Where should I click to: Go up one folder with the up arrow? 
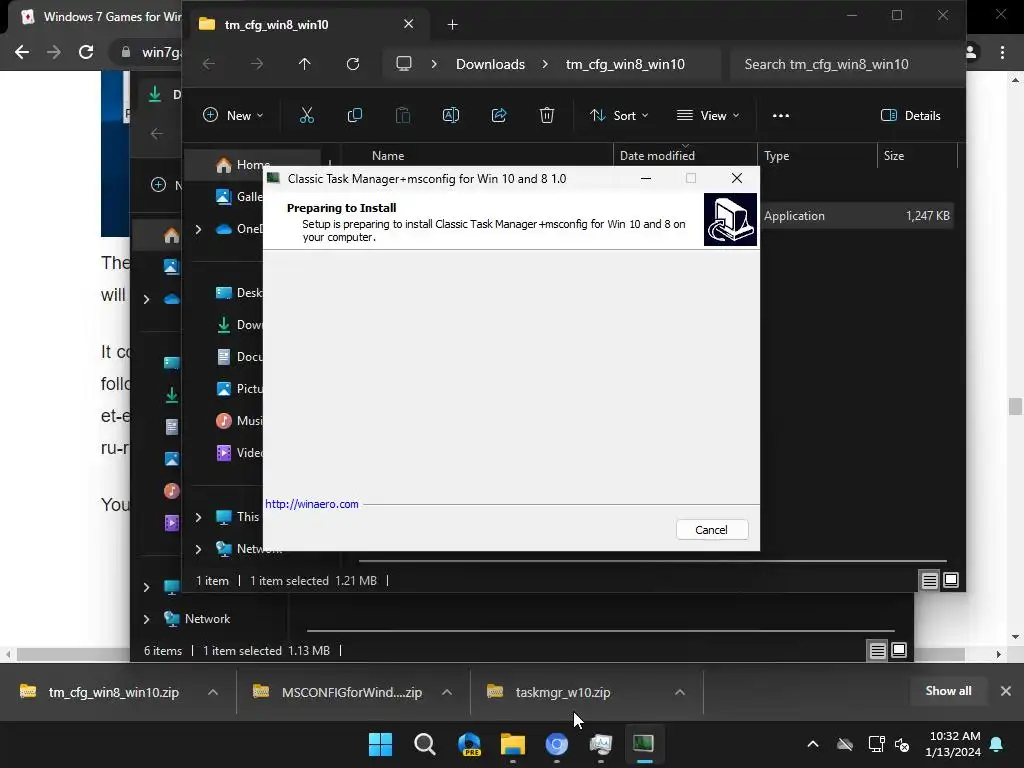pos(304,63)
